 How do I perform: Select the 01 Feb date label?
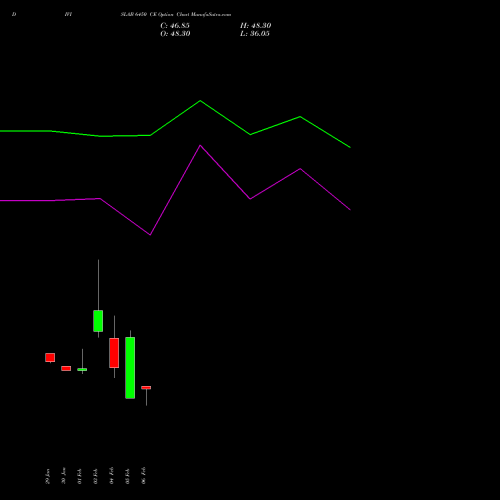point(80,476)
